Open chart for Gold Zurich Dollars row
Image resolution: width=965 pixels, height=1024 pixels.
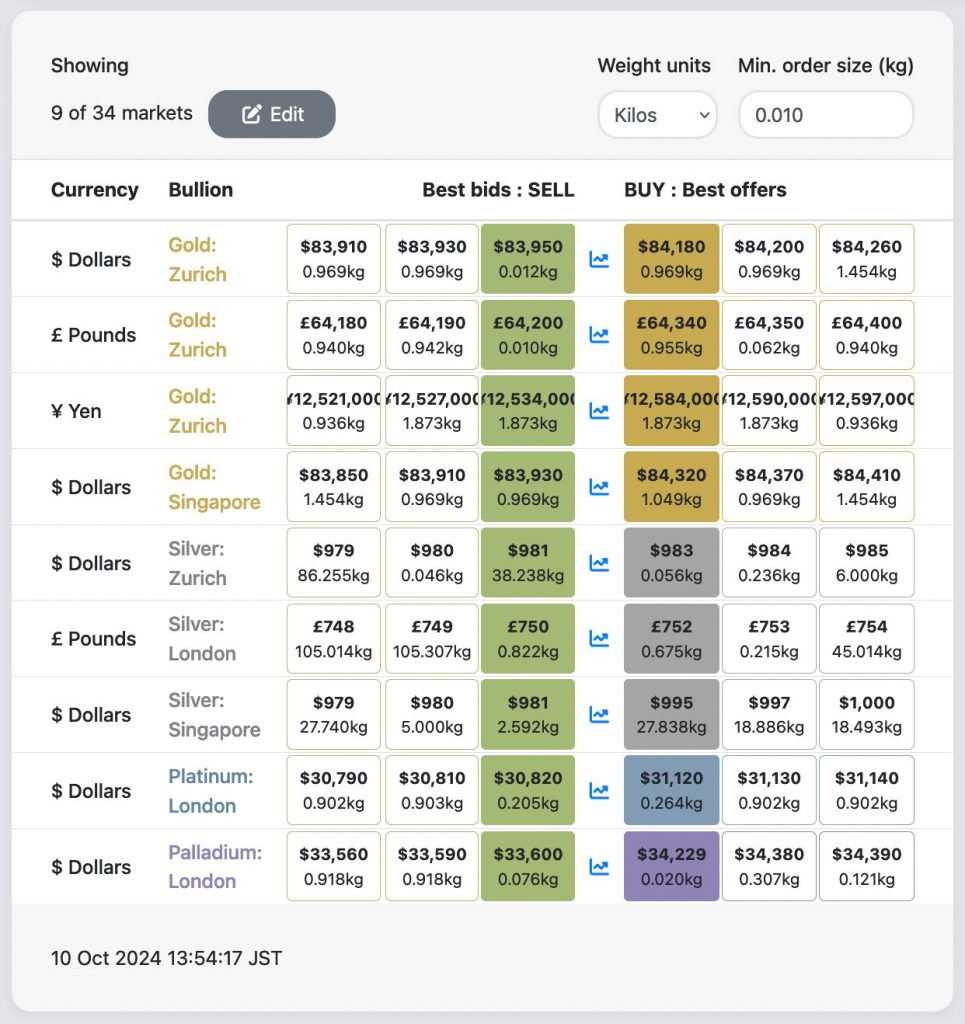click(x=599, y=260)
